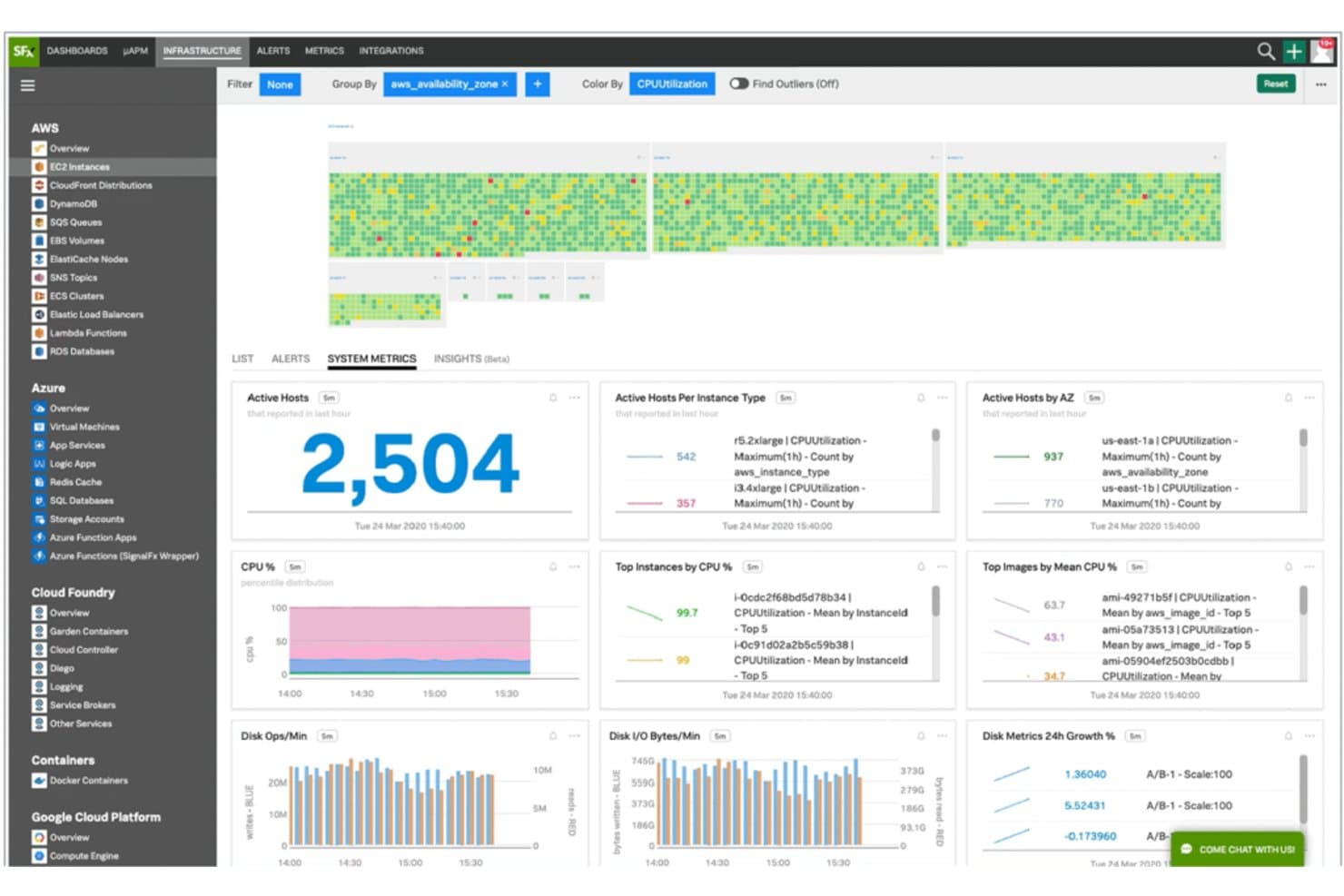Toggle the hamburger sidebar menu

coord(28,85)
